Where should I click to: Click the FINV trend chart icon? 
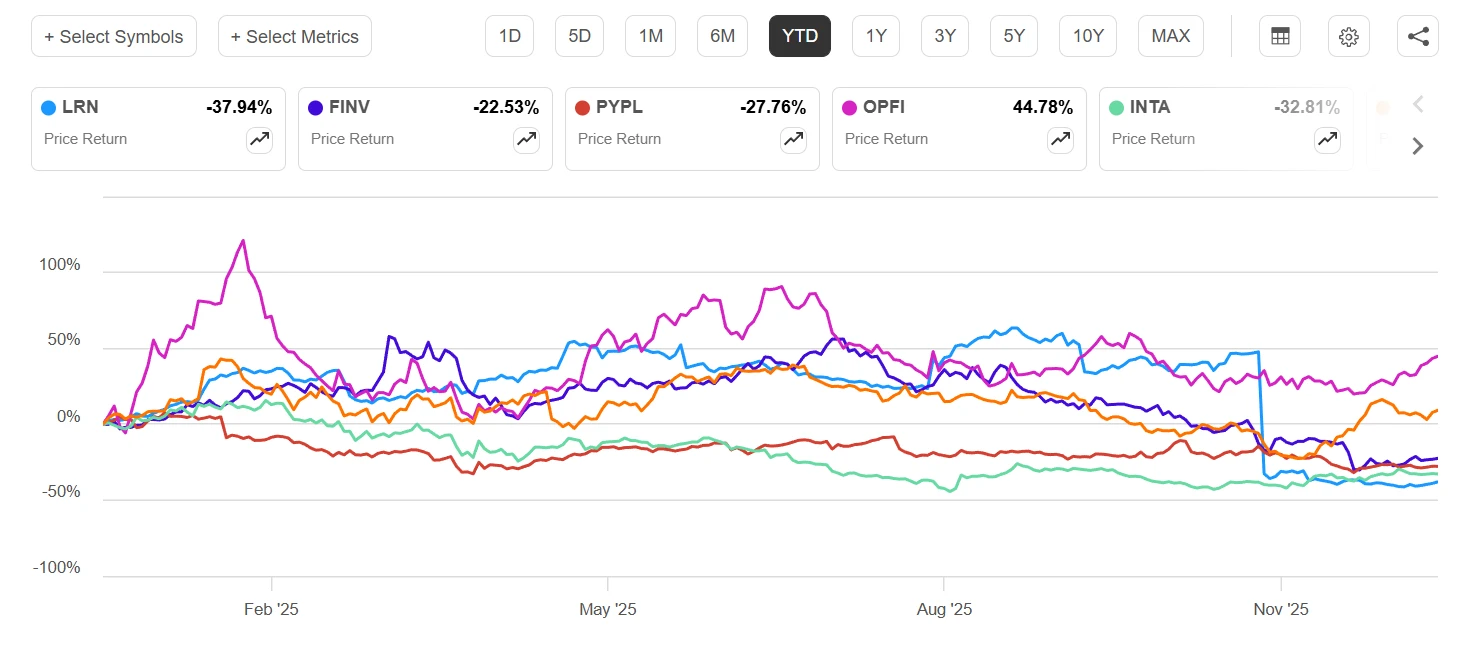pyautogui.click(x=527, y=140)
